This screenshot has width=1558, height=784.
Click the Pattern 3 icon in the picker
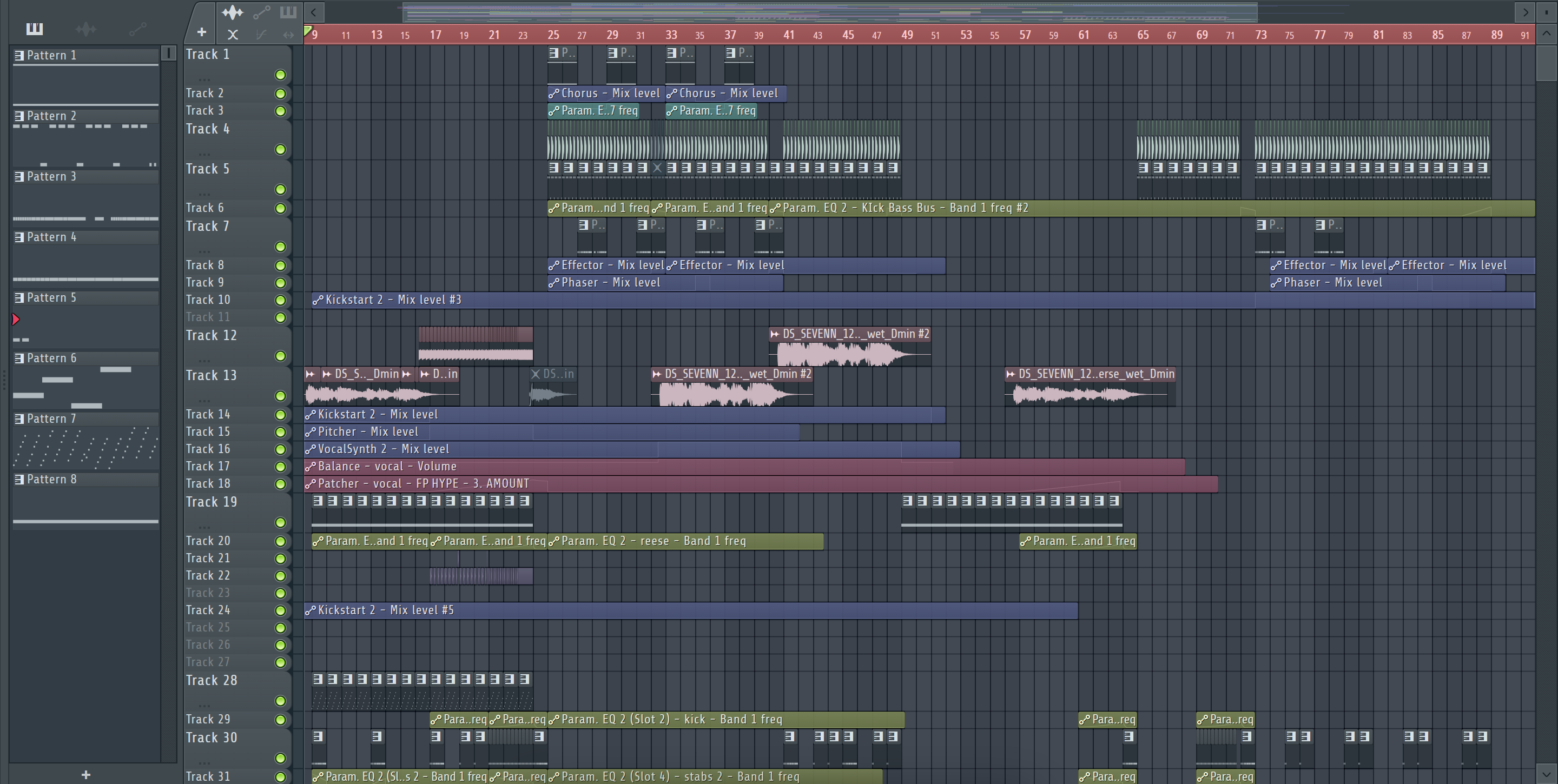coord(19,176)
